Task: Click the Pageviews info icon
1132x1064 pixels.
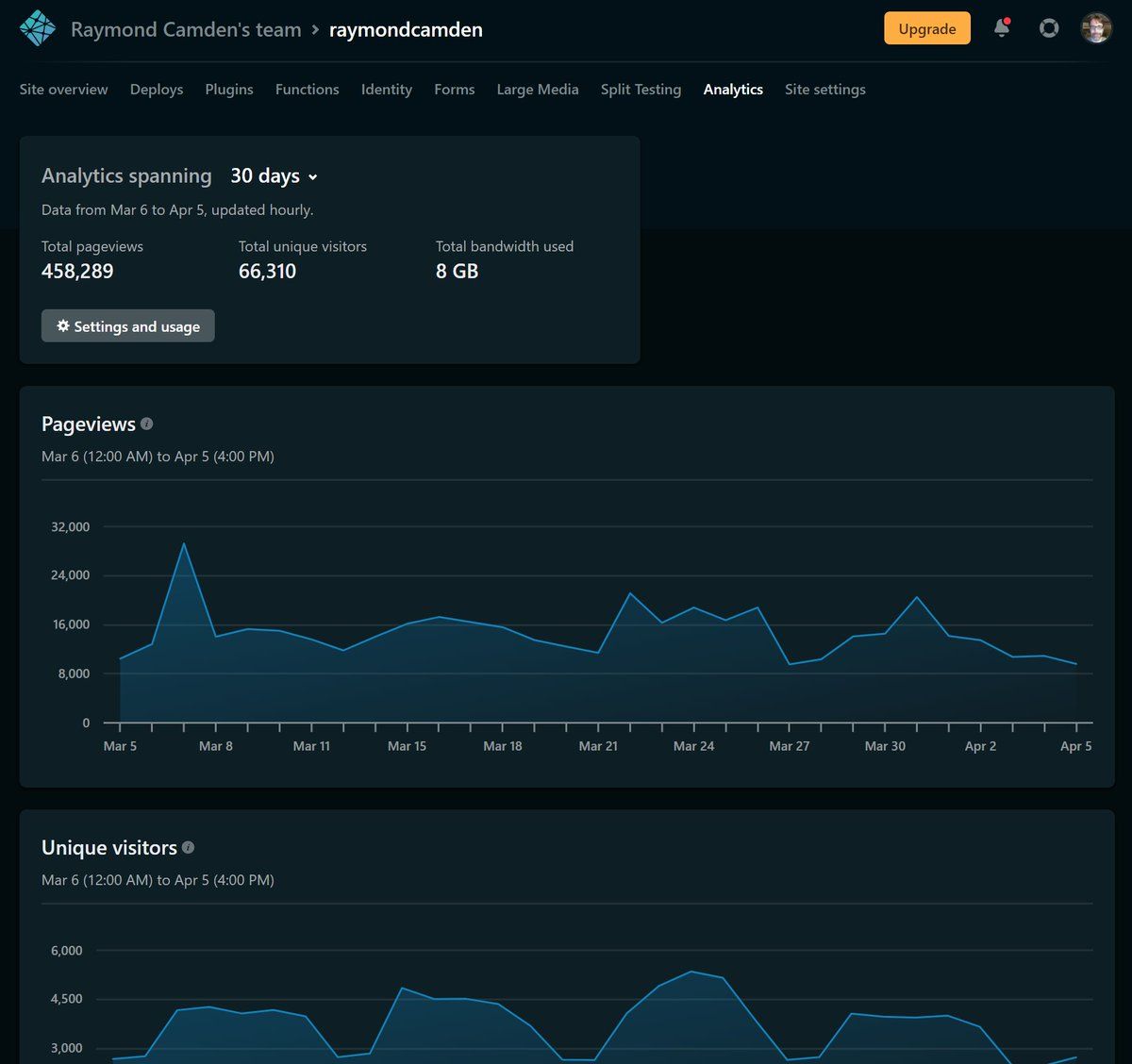Action: [146, 424]
